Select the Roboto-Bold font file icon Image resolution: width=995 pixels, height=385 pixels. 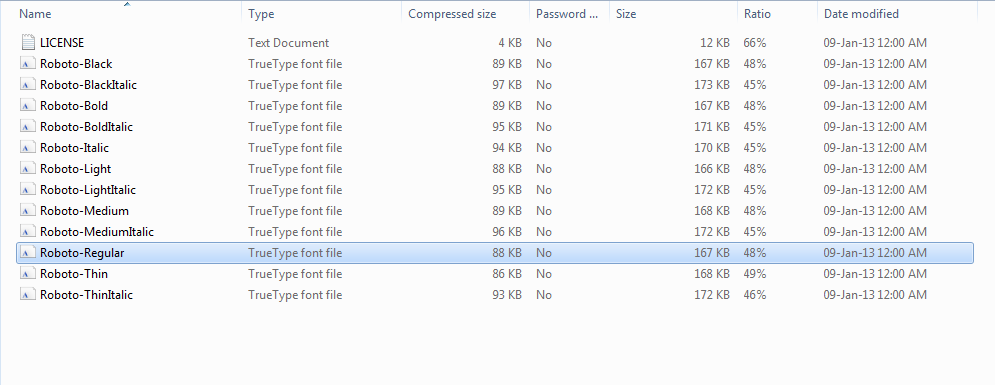[28, 105]
